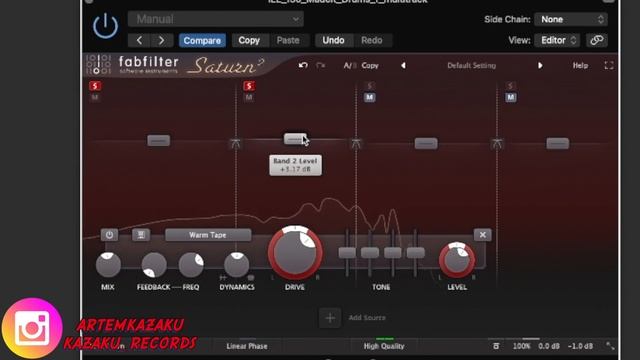
Task: Click the FabFilter Saturn undo arrow icon
Action: point(303,65)
